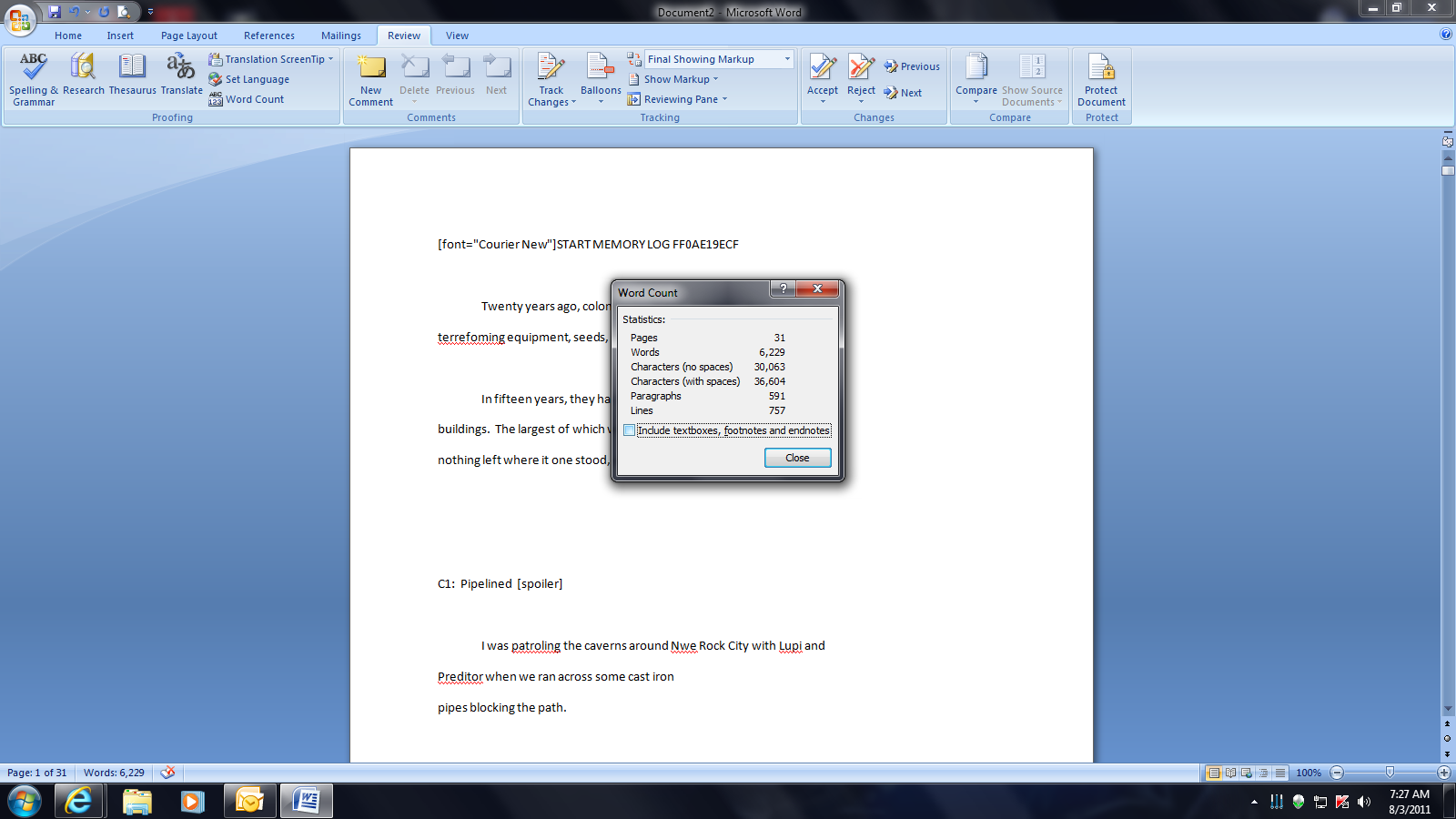Open Compare documents tool
This screenshot has height=819, width=1456.
[x=976, y=78]
